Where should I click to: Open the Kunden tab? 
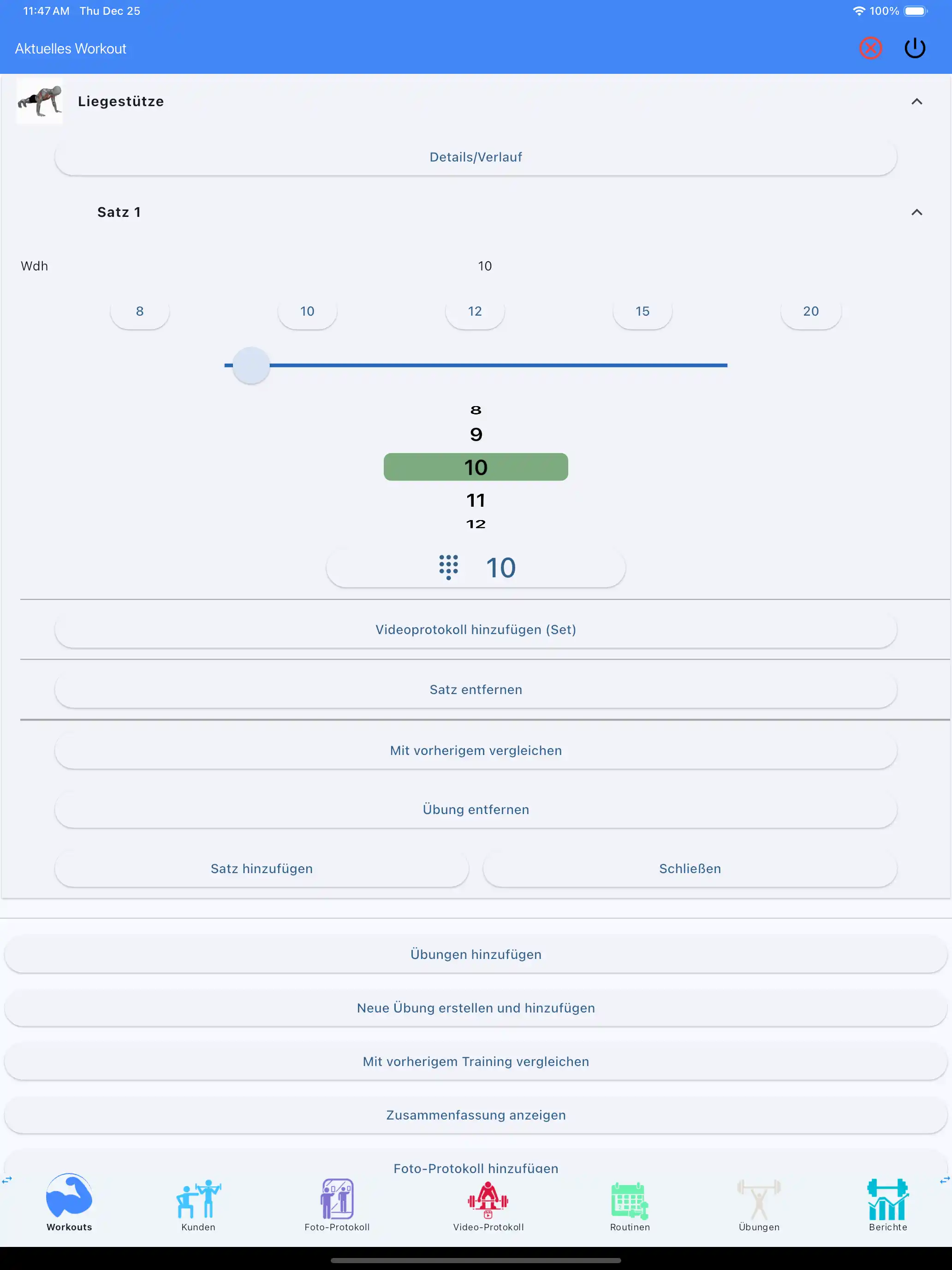point(198,1204)
